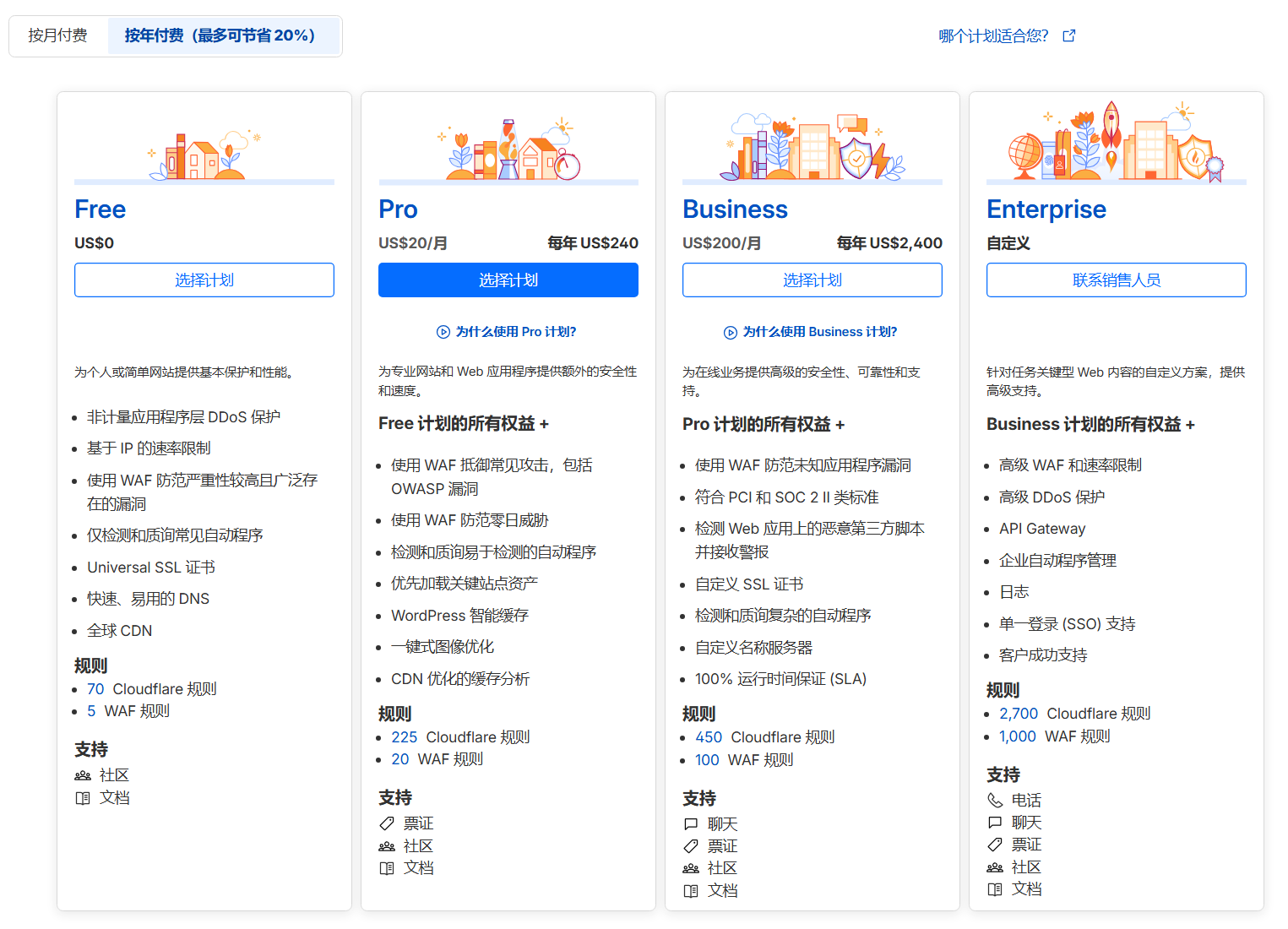The width and height of the screenshot is (1288, 929).
Task: Click community 社区 icon in Free plan
Action: click(x=83, y=775)
